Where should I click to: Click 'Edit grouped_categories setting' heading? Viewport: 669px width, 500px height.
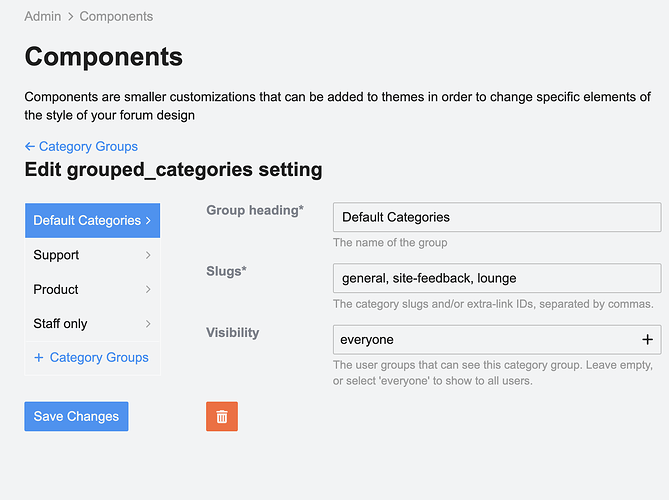click(x=173, y=170)
